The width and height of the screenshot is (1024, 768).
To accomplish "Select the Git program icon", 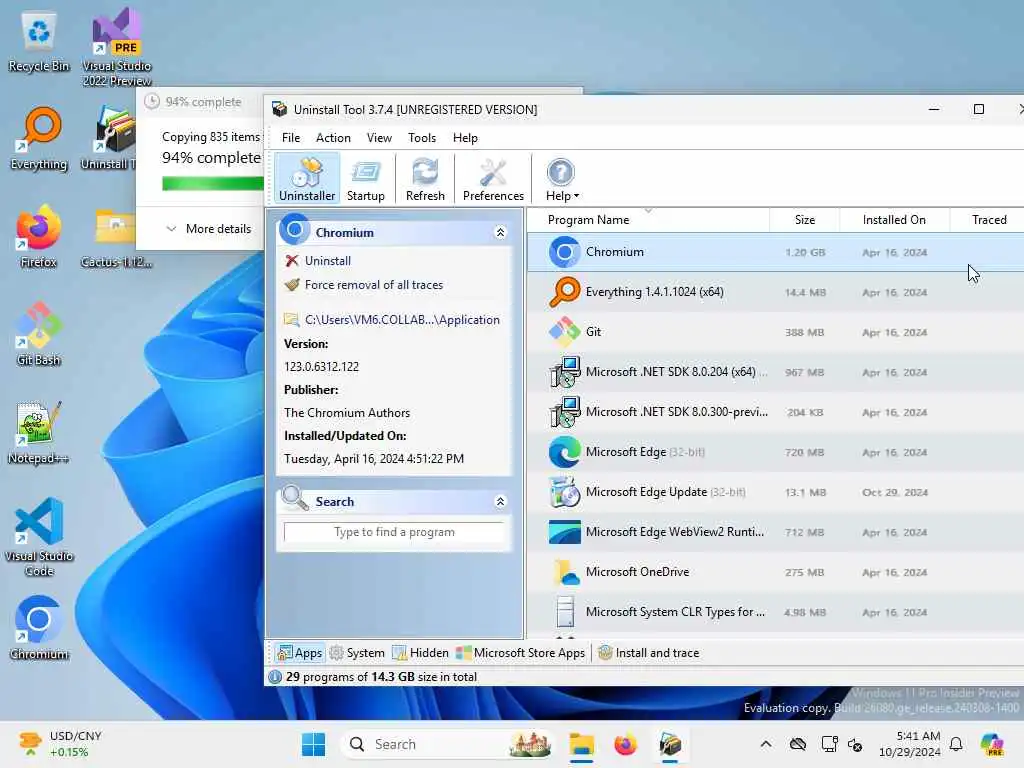I will point(564,332).
